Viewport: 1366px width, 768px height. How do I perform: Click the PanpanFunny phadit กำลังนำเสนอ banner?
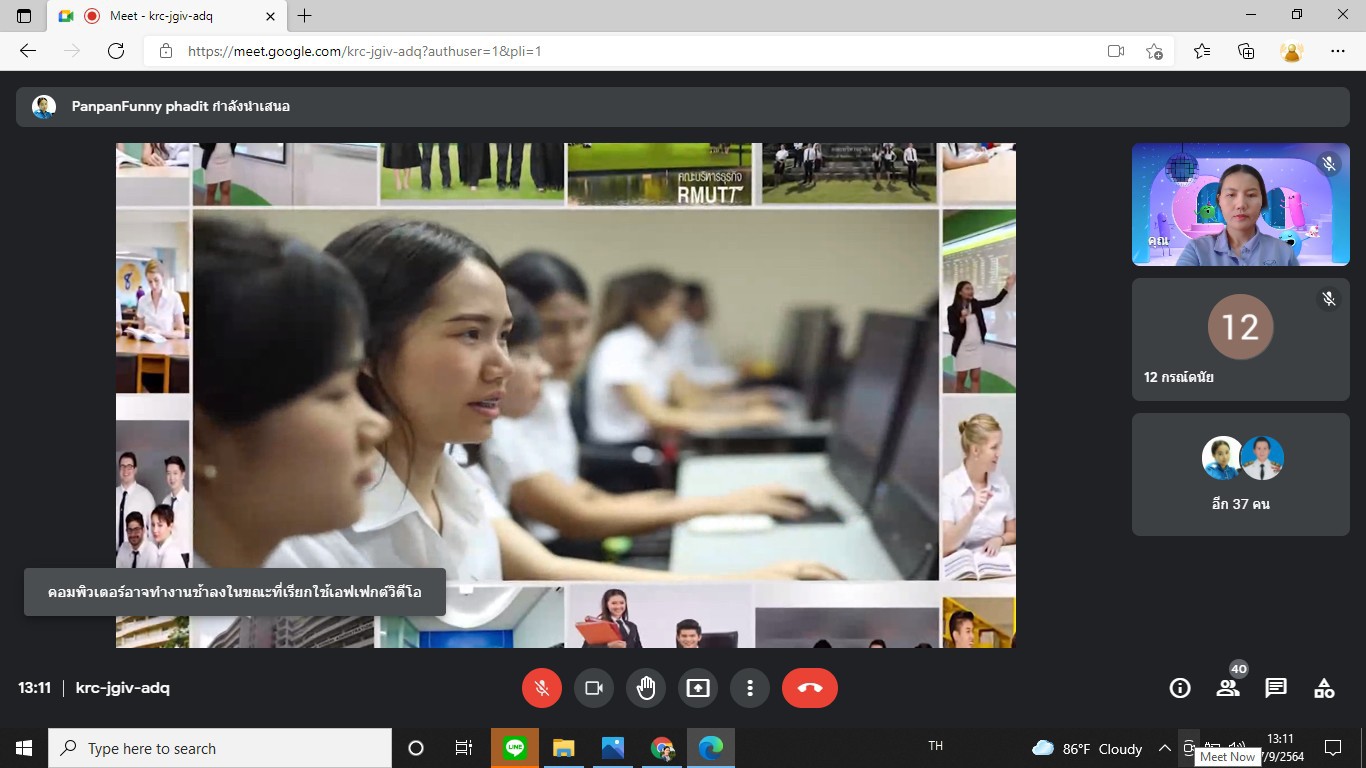[683, 107]
